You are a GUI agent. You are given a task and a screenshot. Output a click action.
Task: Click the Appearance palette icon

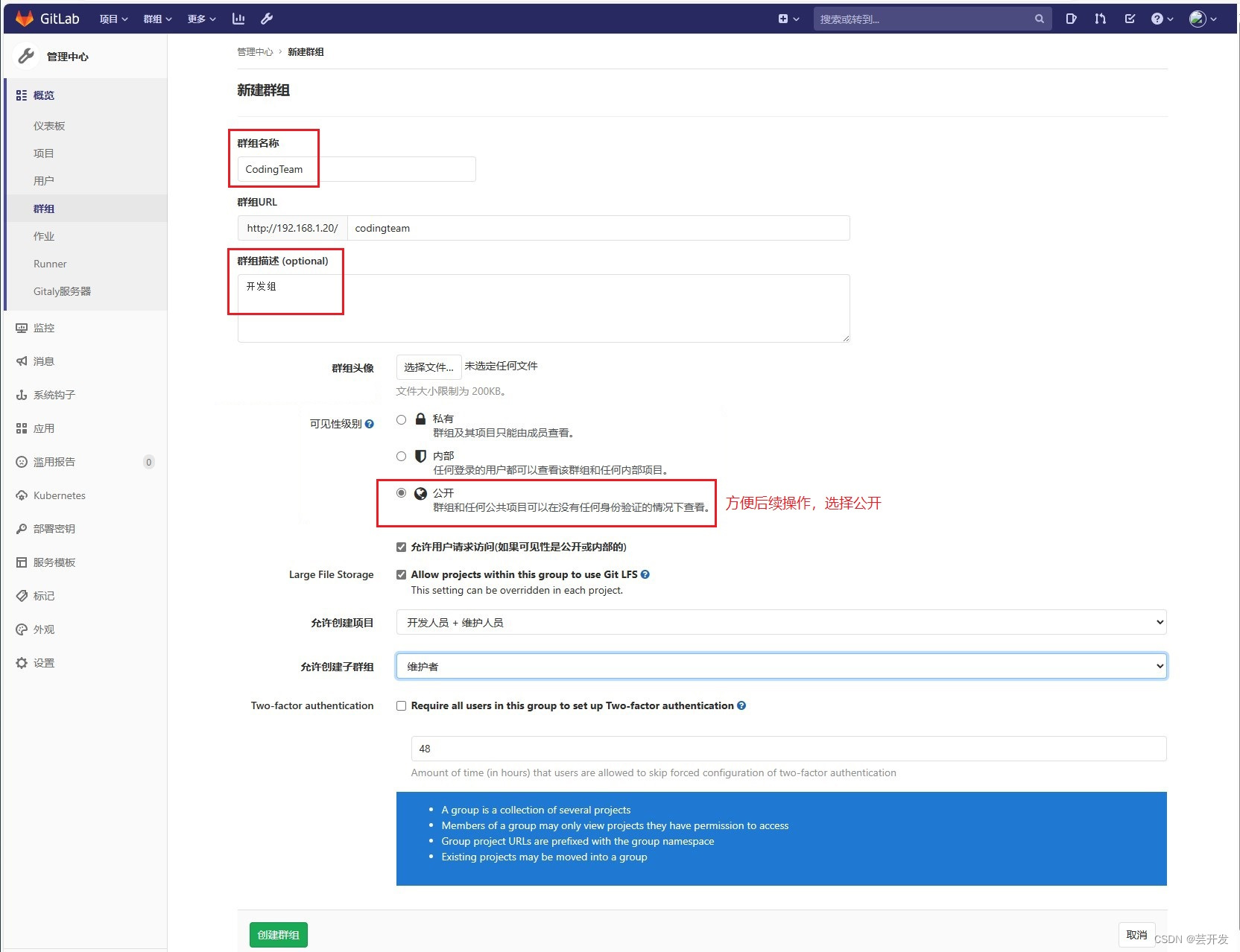[x=22, y=629]
